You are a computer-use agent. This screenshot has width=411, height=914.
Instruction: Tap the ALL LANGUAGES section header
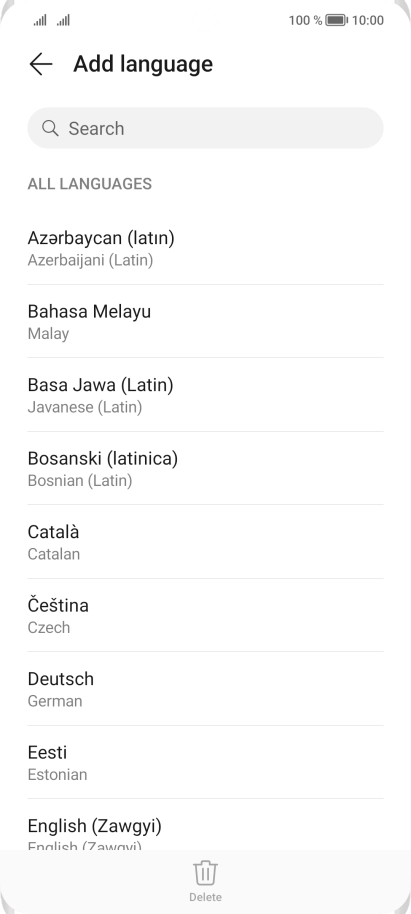coord(90,184)
